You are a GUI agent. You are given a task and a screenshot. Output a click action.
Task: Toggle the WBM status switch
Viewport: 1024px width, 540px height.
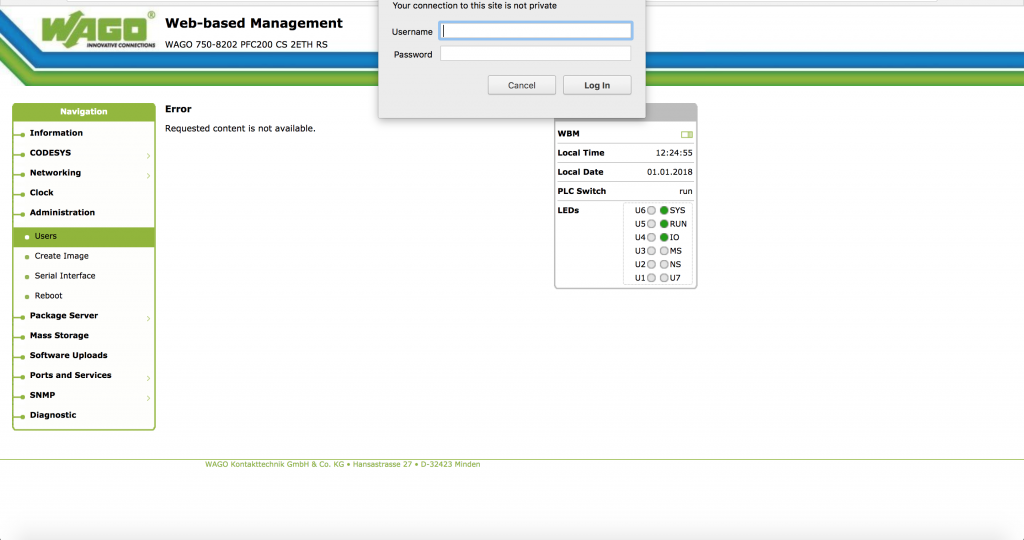click(686, 134)
